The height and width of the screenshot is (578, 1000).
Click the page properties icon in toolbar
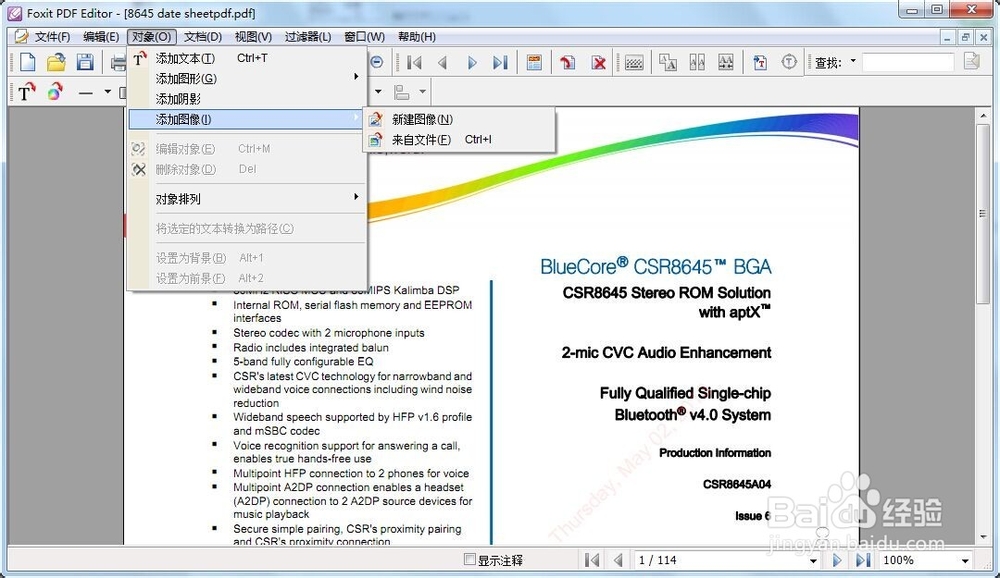[x=534, y=63]
